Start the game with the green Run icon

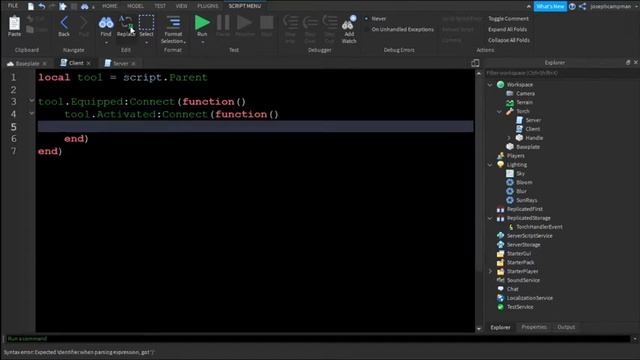(x=202, y=22)
